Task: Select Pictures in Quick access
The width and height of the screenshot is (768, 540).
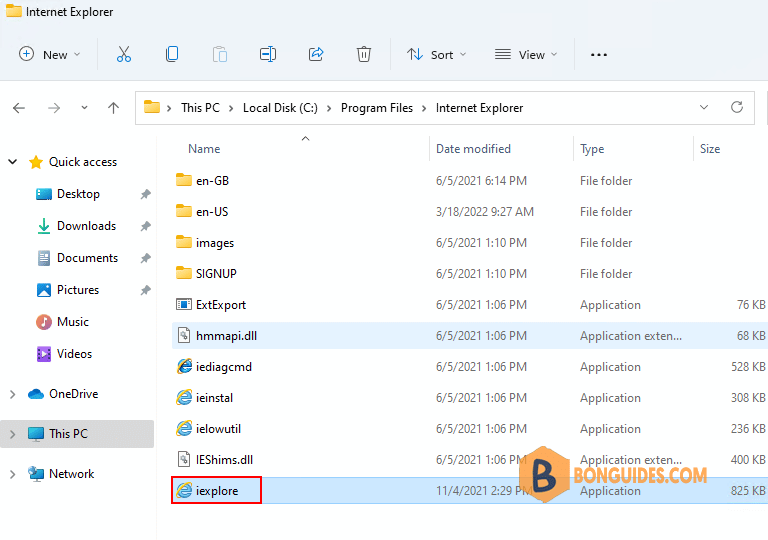Action: tap(78, 290)
